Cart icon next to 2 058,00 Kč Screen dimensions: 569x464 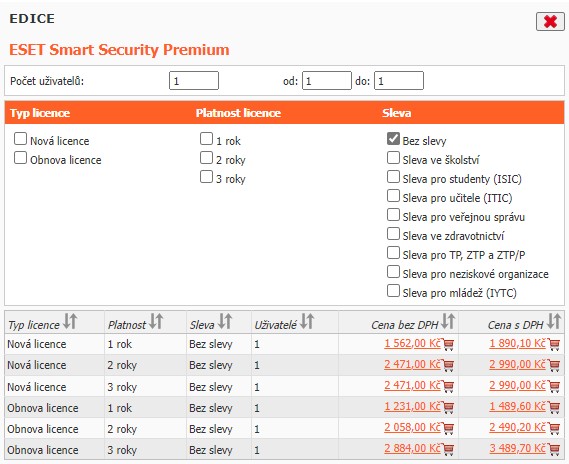449,428
